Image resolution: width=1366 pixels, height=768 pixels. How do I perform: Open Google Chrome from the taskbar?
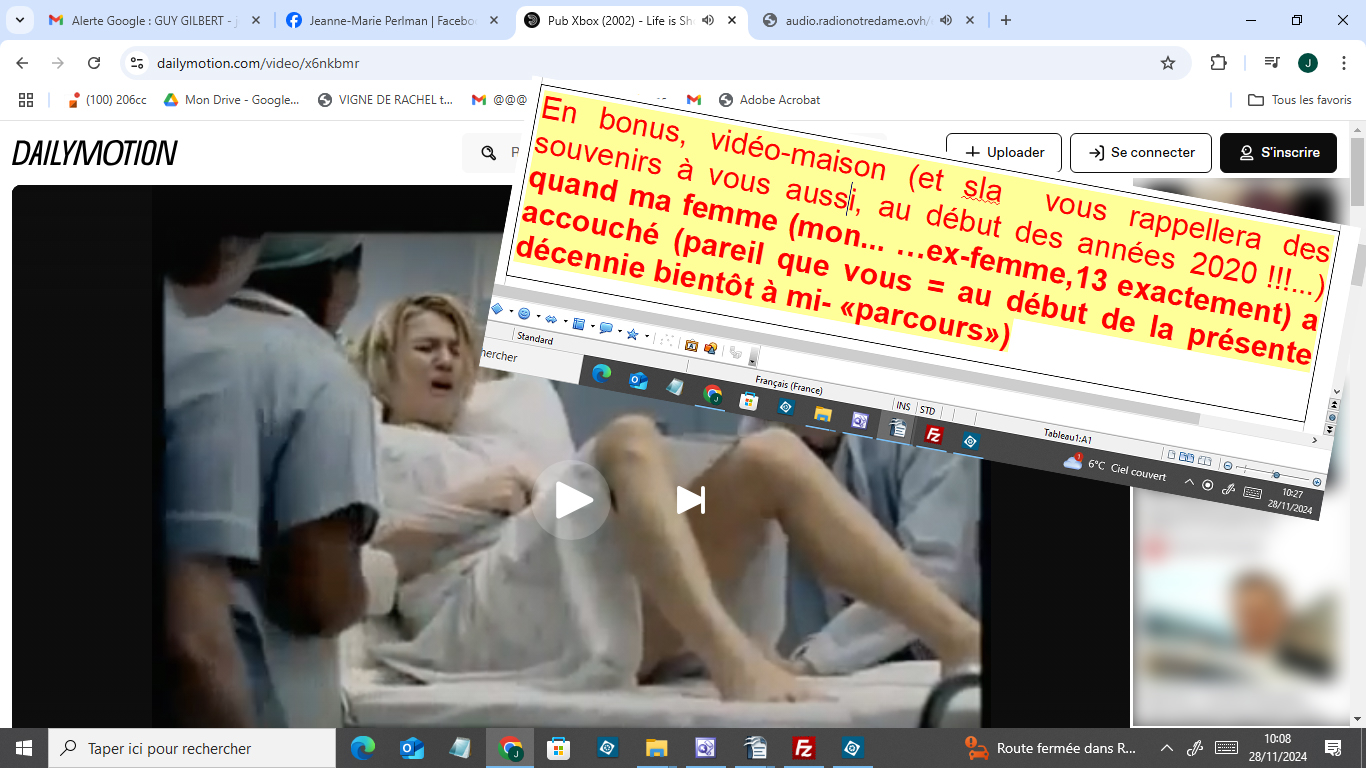pyautogui.click(x=510, y=748)
